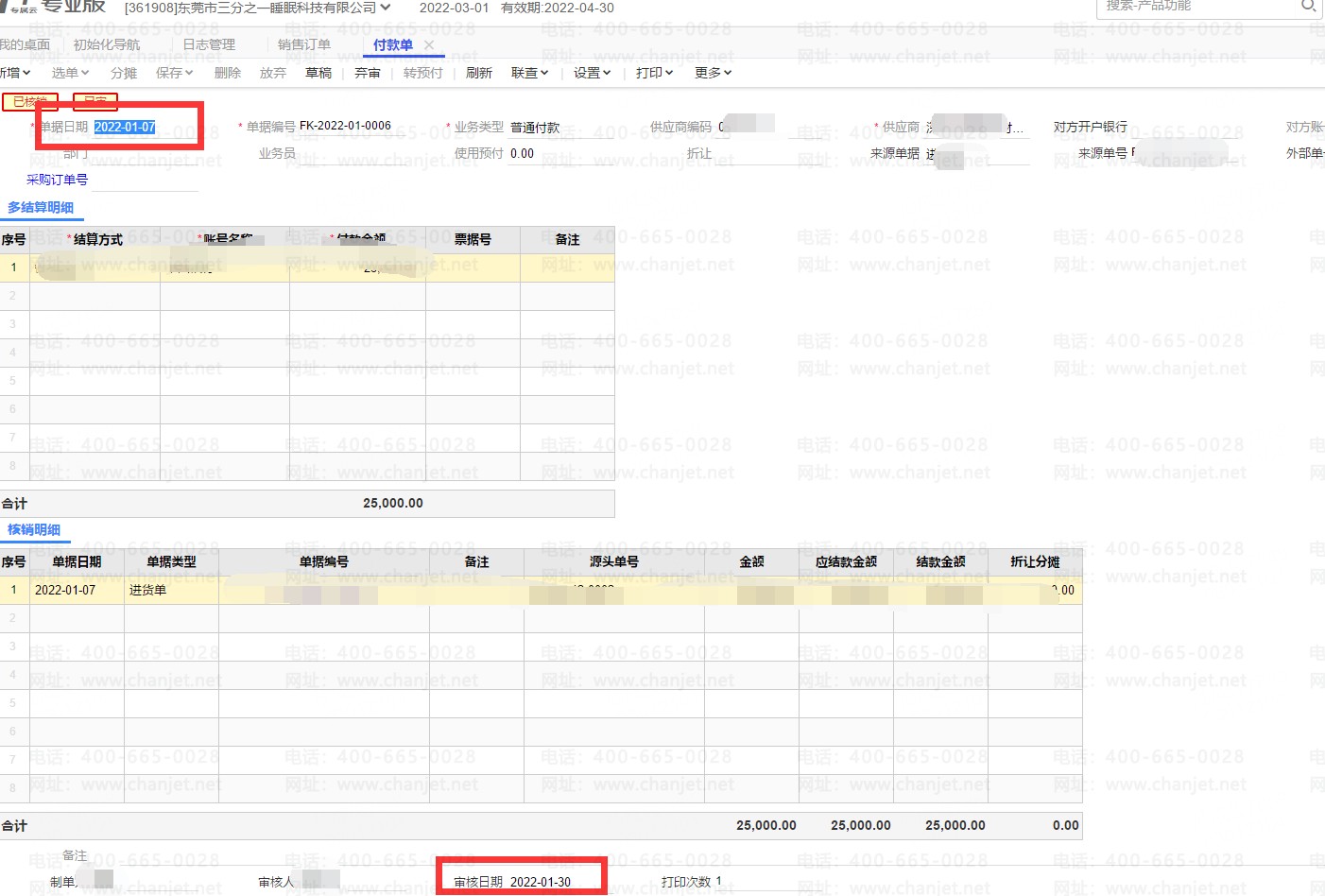Viewport: 1325px width, 896px height.
Task: Switch to the 日志管理 tab
Action: click(209, 44)
